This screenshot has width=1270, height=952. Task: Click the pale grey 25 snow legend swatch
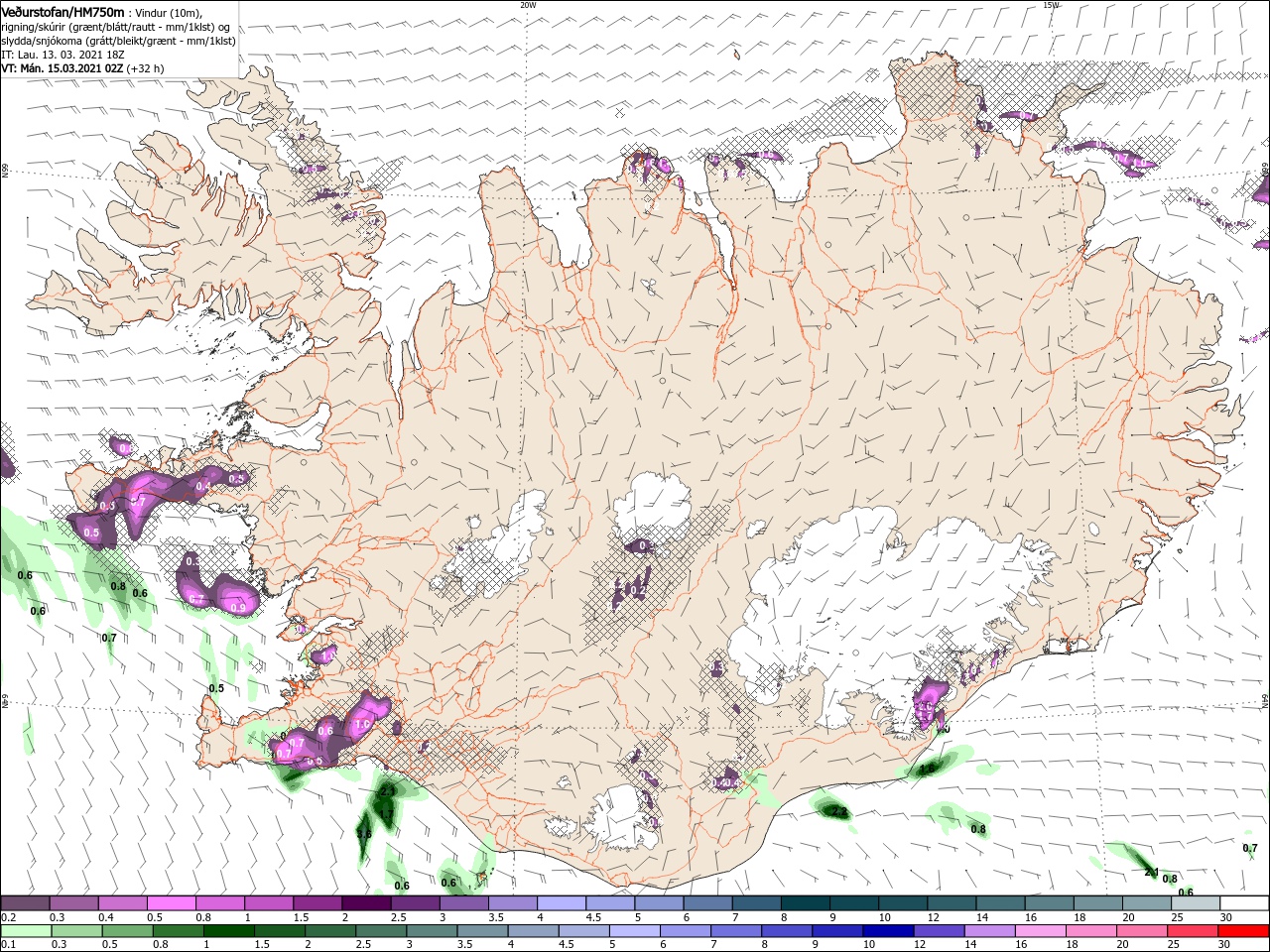click(1196, 903)
